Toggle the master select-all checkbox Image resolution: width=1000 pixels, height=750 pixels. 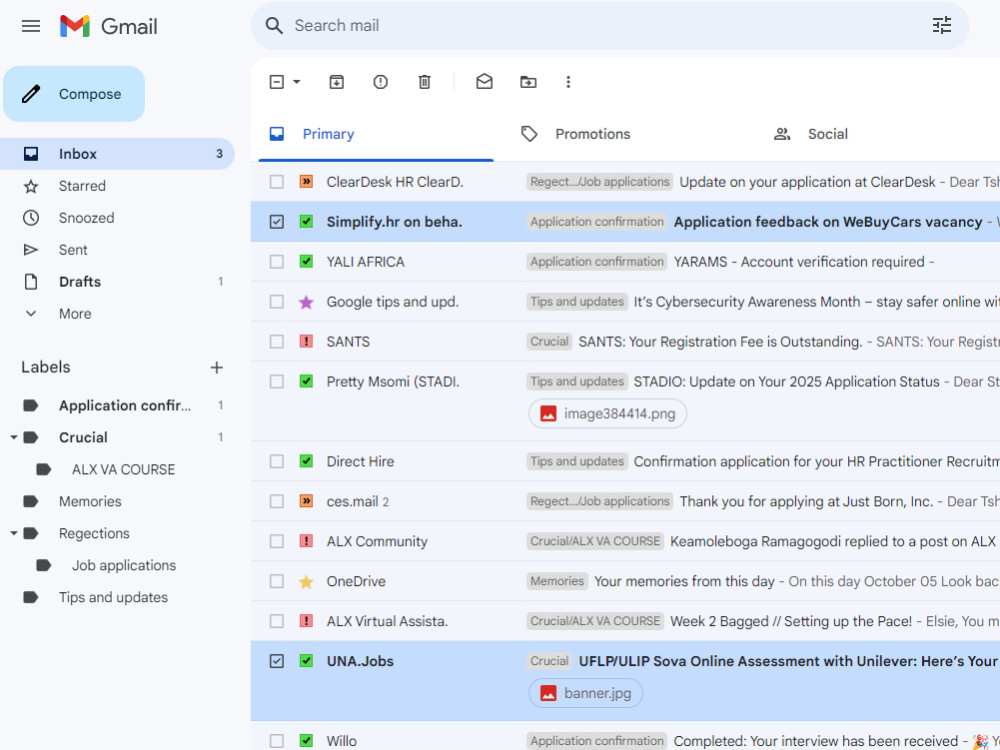click(x=276, y=82)
